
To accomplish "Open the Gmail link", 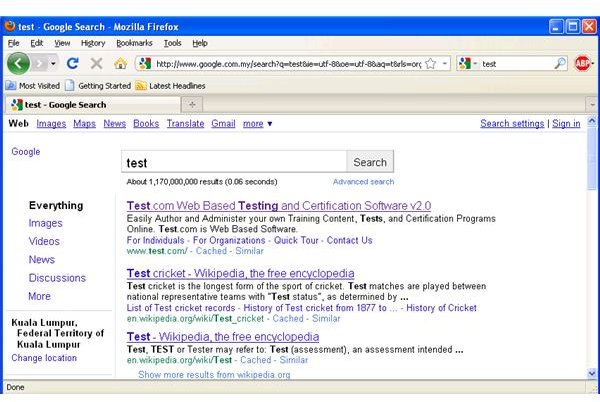I will pyautogui.click(x=223, y=124).
